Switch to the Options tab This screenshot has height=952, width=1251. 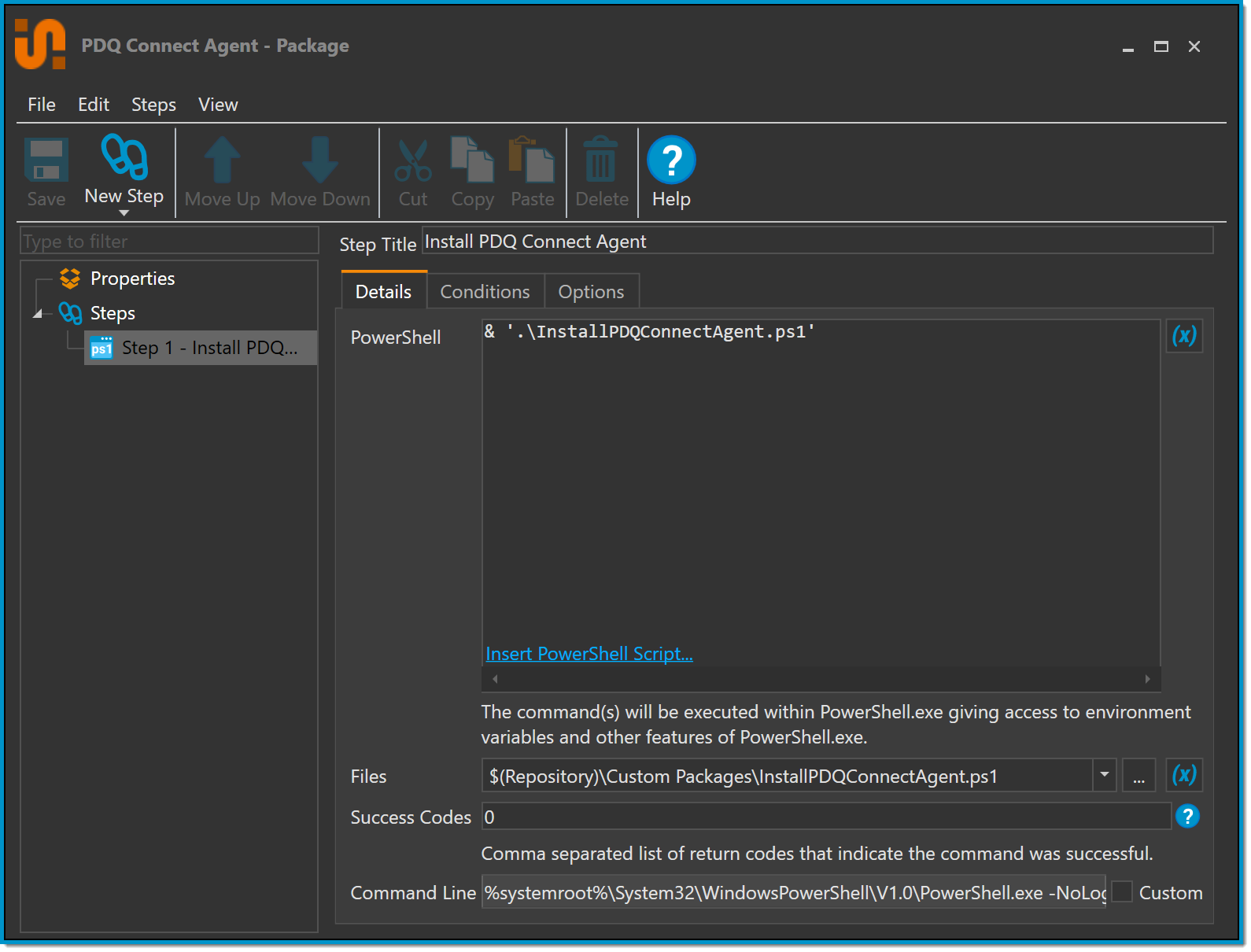[x=592, y=292]
